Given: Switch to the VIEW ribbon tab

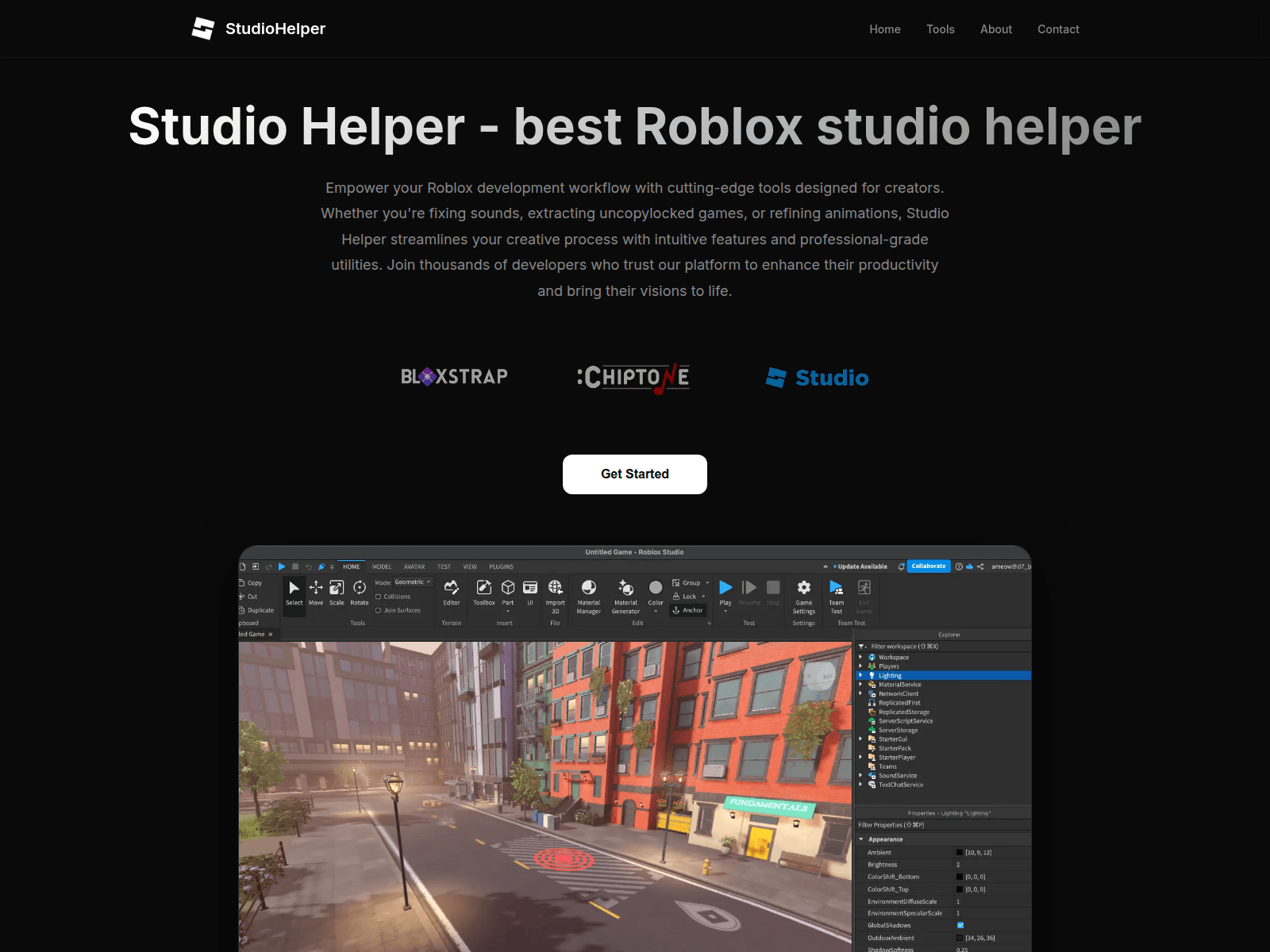Looking at the screenshot, I should coord(470,566).
